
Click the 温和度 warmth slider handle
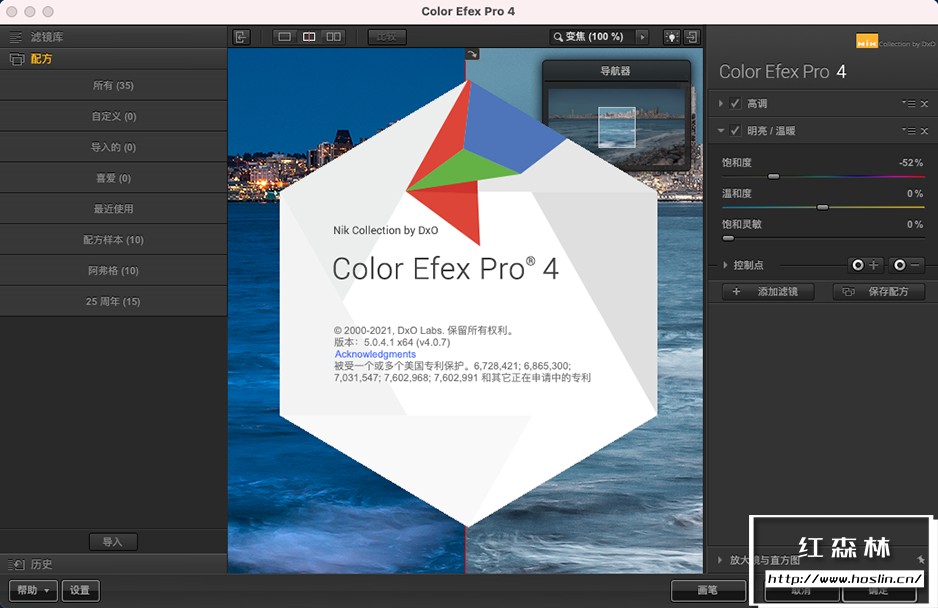pyautogui.click(x=823, y=208)
